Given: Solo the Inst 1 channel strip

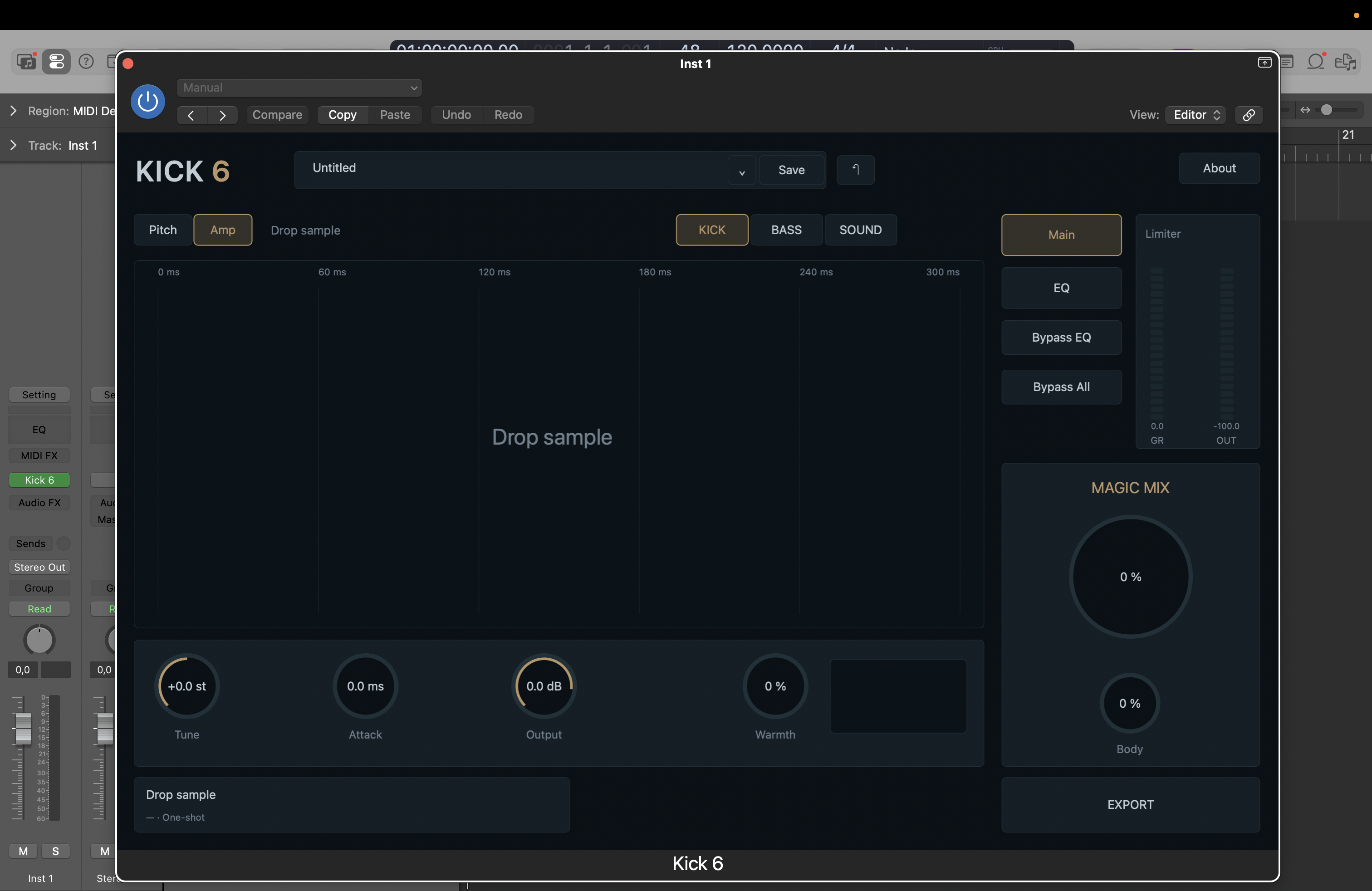Looking at the screenshot, I should click(55, 851).
